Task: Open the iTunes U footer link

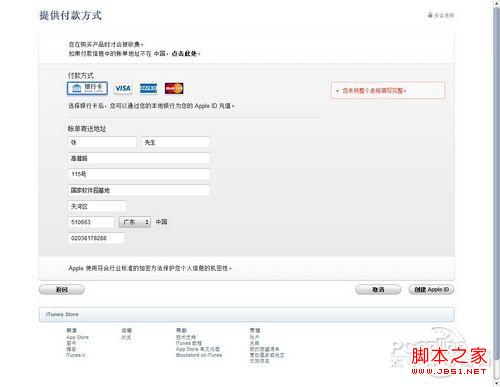Action: [x=76, y=355]
